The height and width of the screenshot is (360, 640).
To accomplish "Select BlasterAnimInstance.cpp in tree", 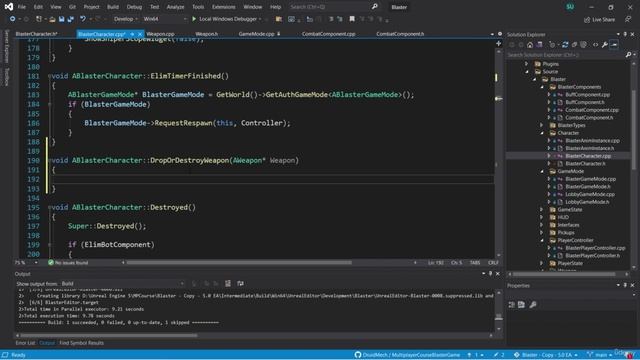I will click(x=592, y=140).
